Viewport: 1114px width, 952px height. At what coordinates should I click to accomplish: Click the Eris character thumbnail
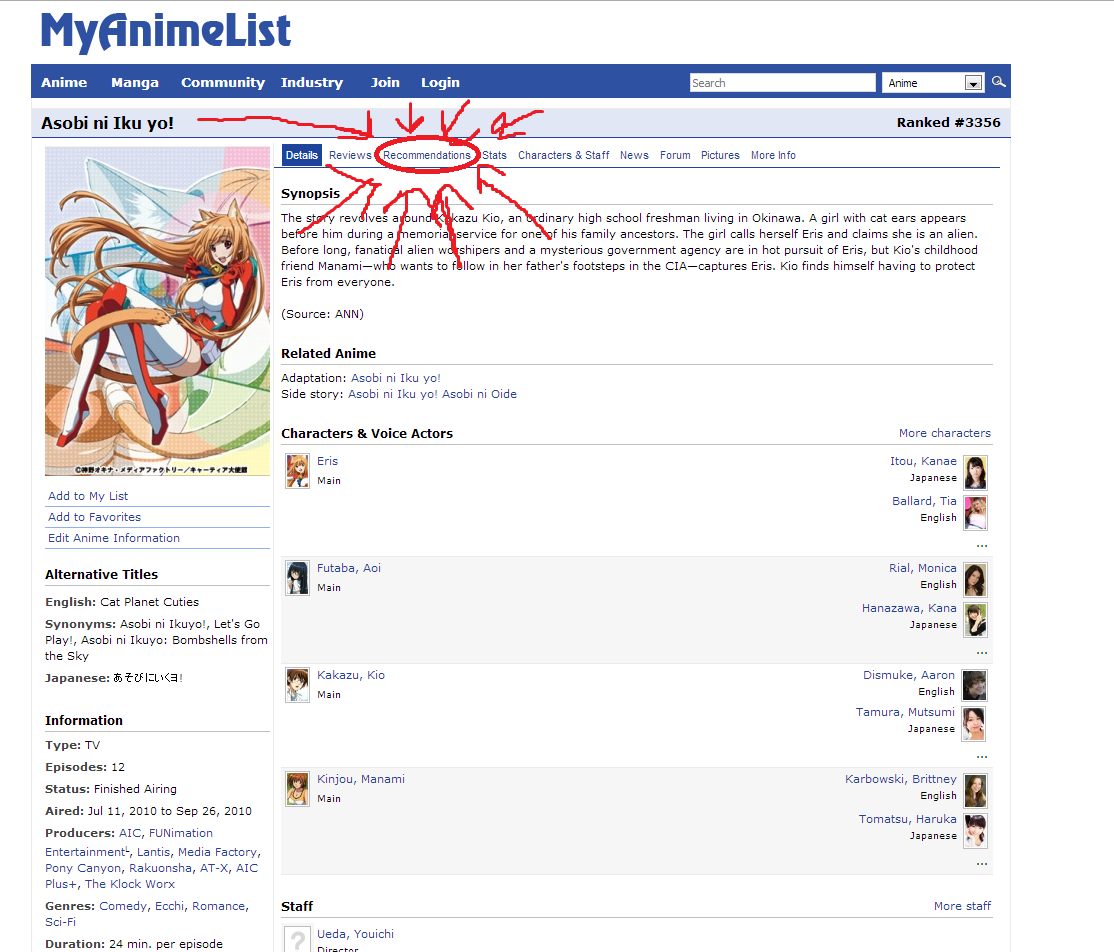coord(298,471)
